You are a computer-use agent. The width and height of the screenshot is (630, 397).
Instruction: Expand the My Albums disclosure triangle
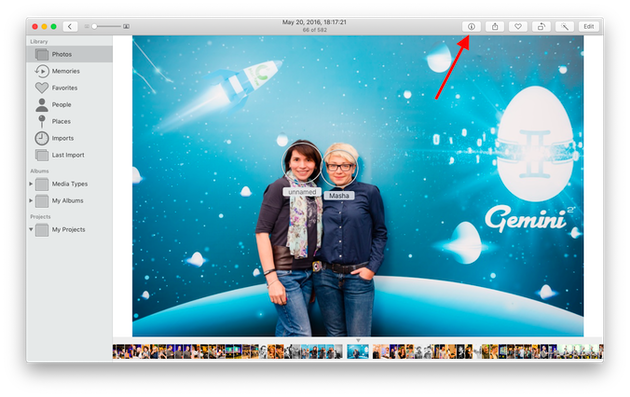31,201
